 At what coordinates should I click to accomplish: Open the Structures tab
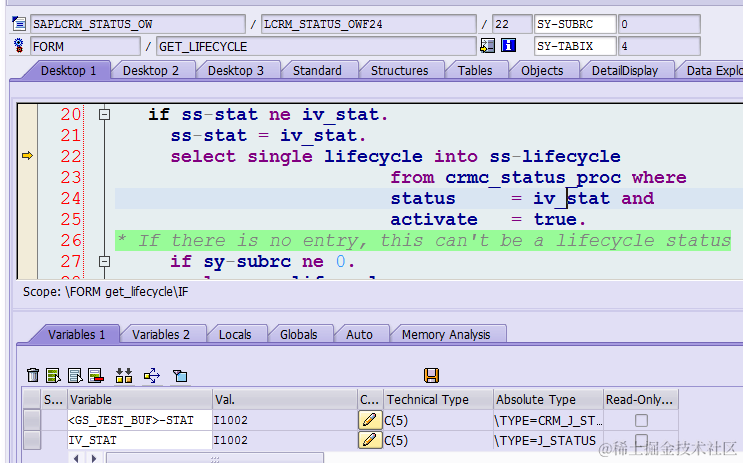click(399, 71)
